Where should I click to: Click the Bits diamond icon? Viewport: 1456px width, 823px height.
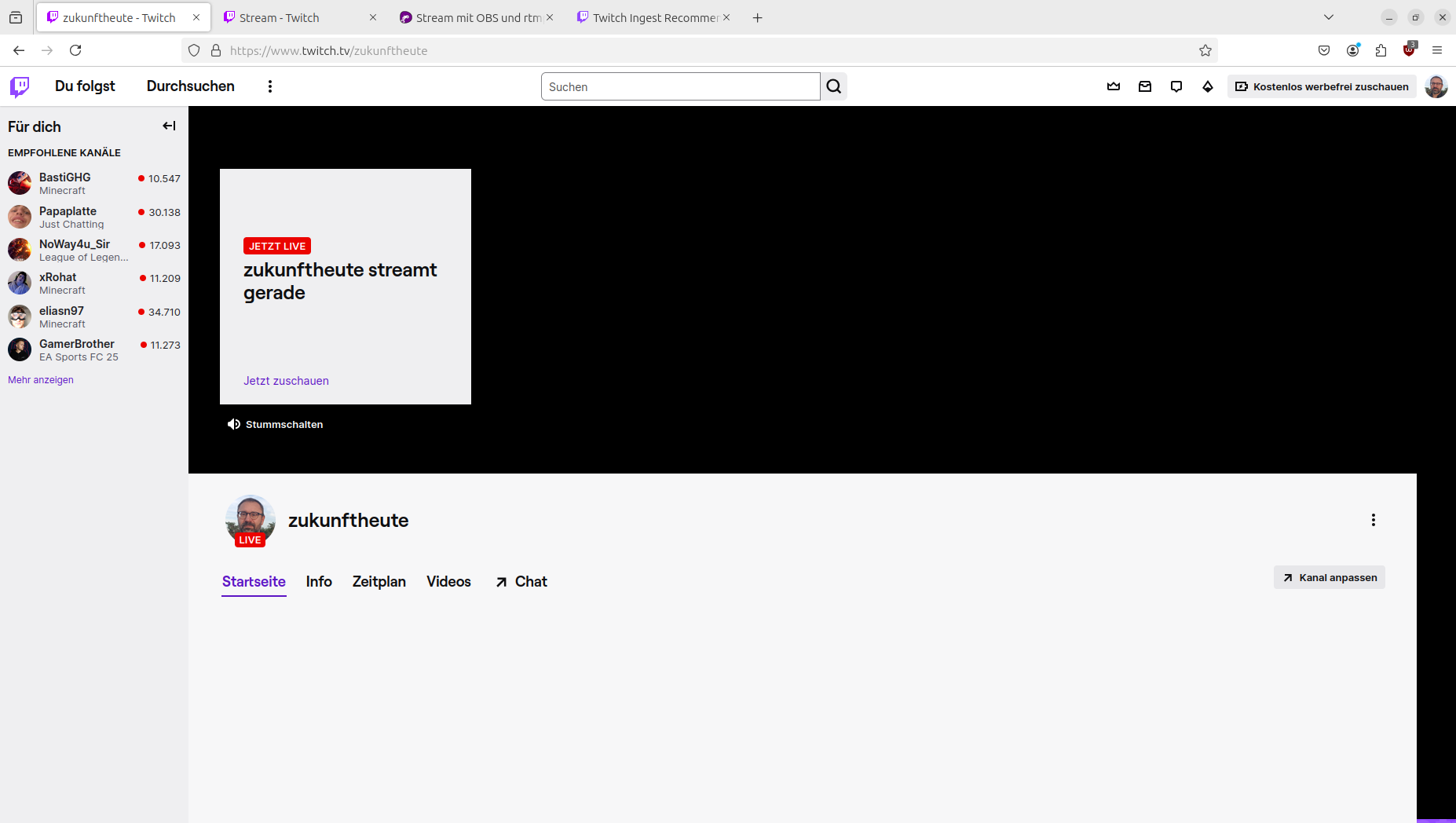click(x=1208, y=86)
